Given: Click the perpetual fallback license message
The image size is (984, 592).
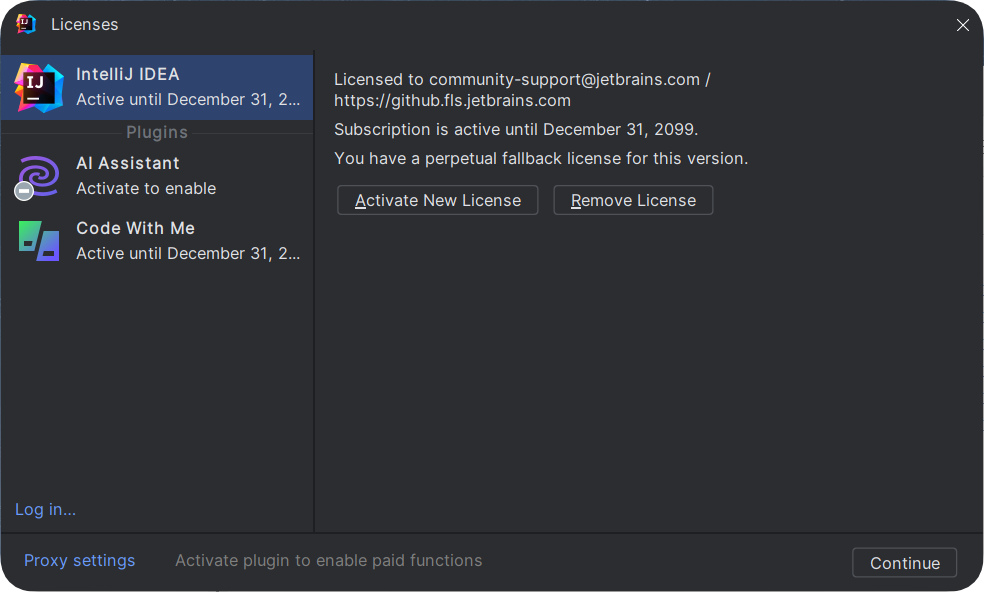Looking at the screenshot, I should [x=541, y=158].
